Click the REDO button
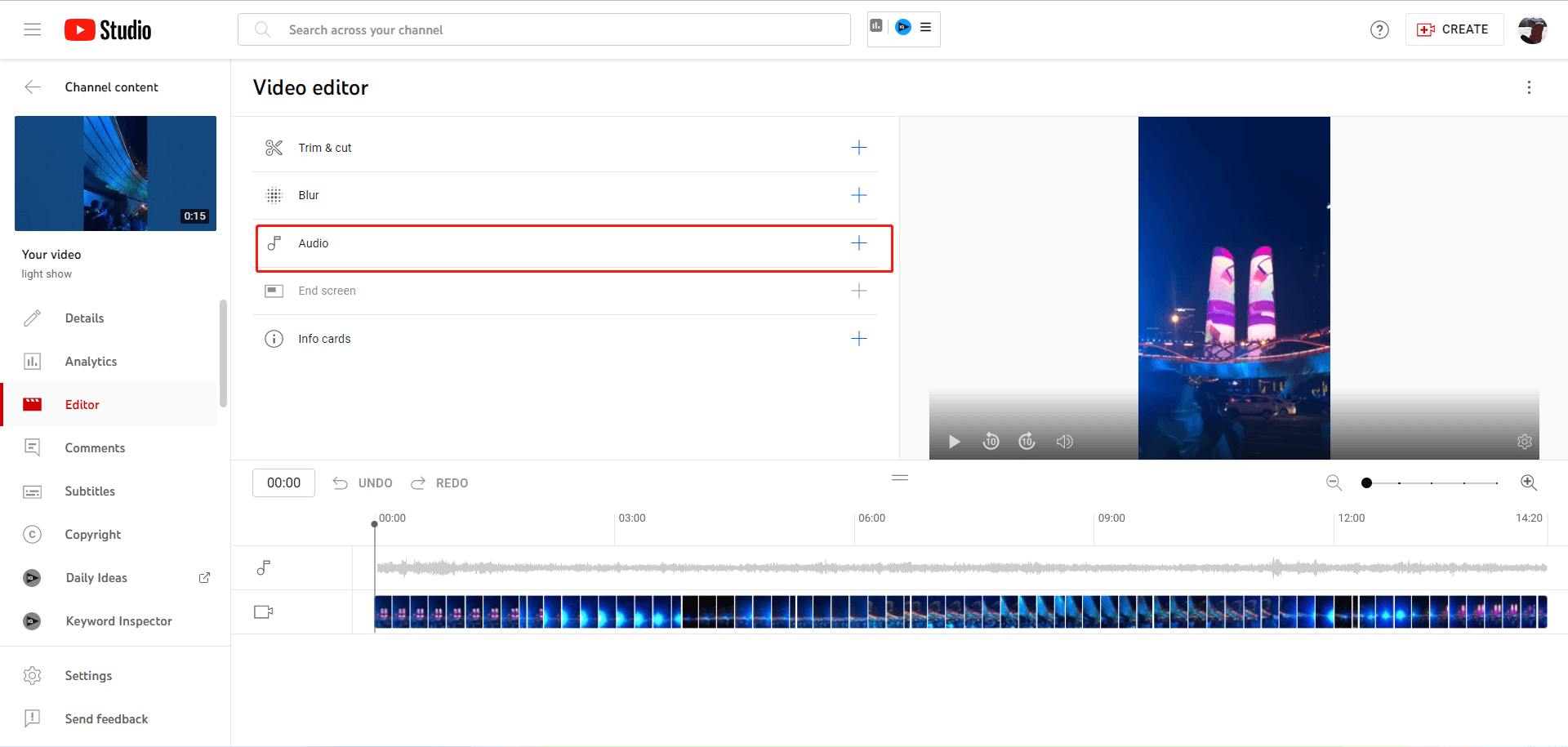The height and width of the screenshot is (747, 1568). 439,483
